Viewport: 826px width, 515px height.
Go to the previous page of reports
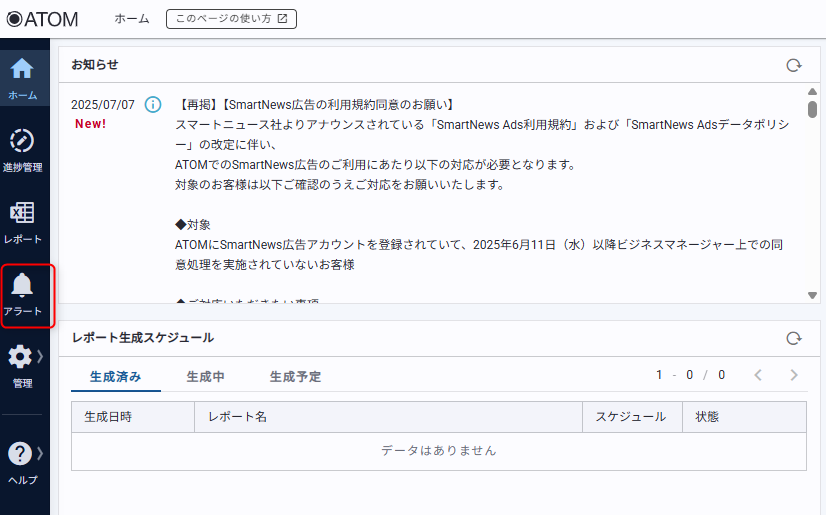(x=758, y=375)
